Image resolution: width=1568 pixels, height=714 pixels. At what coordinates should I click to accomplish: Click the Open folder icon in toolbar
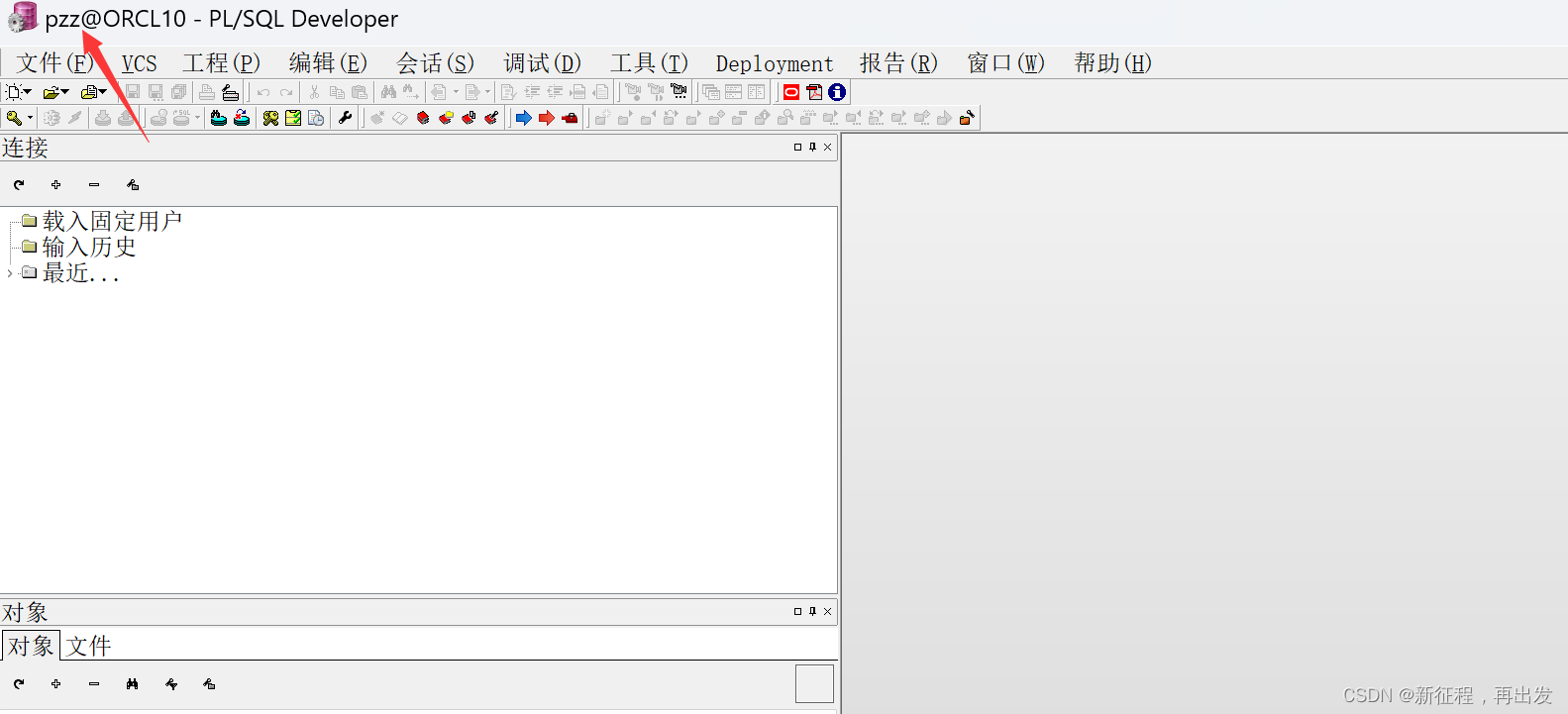(x=51, y=92)
